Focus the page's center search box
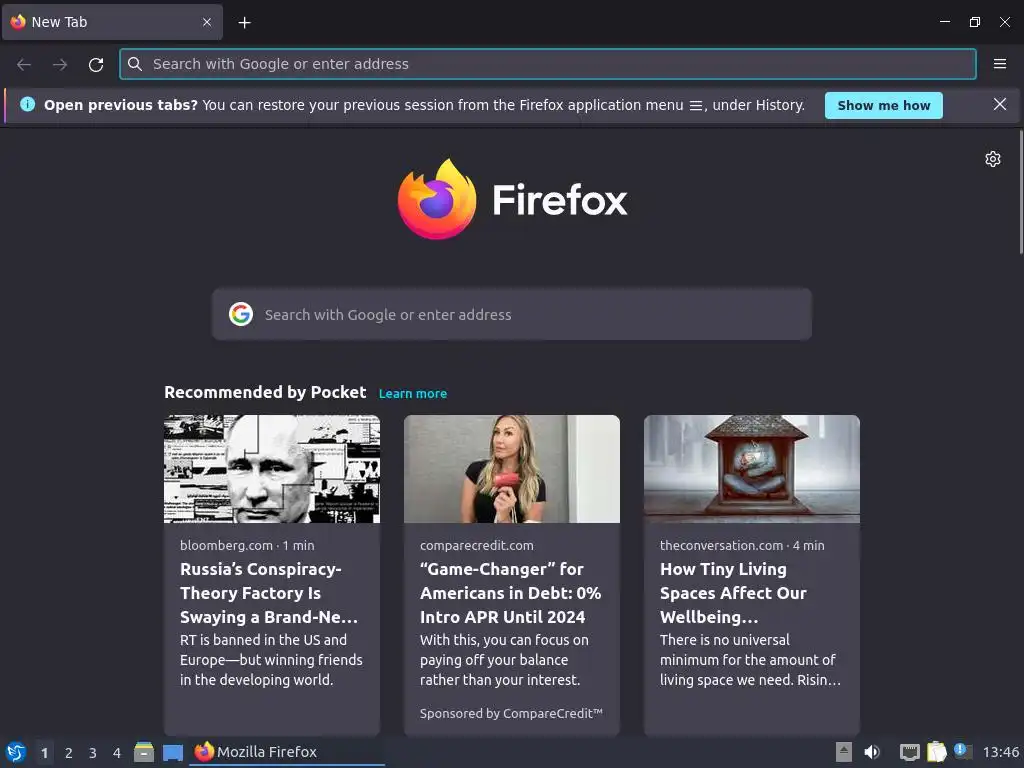Viewport: 1024px width, 768px height. (x=512, y=314)
